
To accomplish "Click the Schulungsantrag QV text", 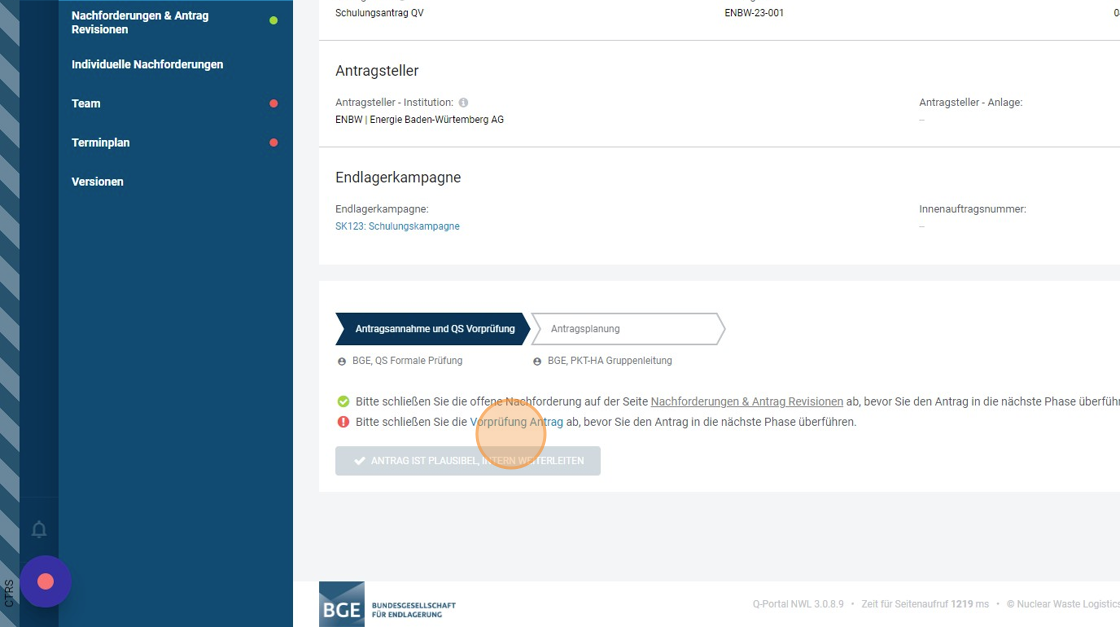I will (x=379, y=13).
